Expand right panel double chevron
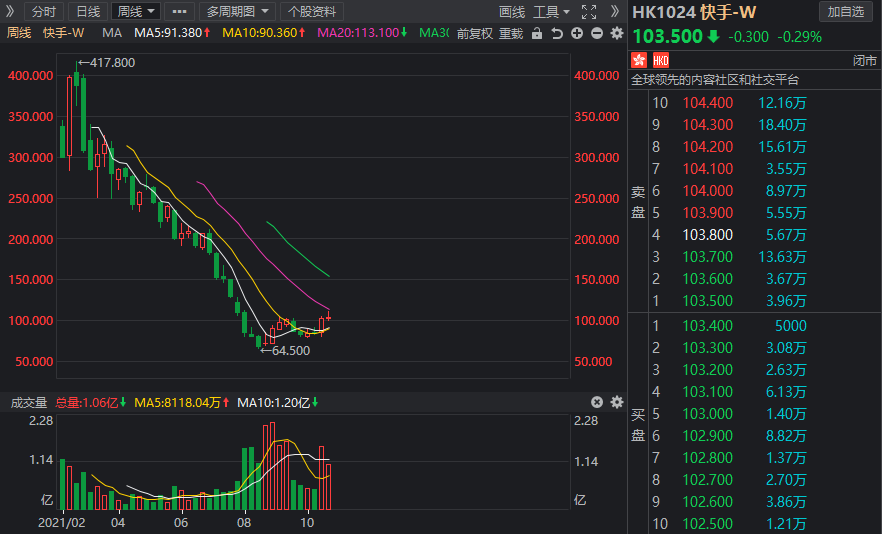Image resolution: width=882 pixels, height=534 pixels. (x=615, y=11)
